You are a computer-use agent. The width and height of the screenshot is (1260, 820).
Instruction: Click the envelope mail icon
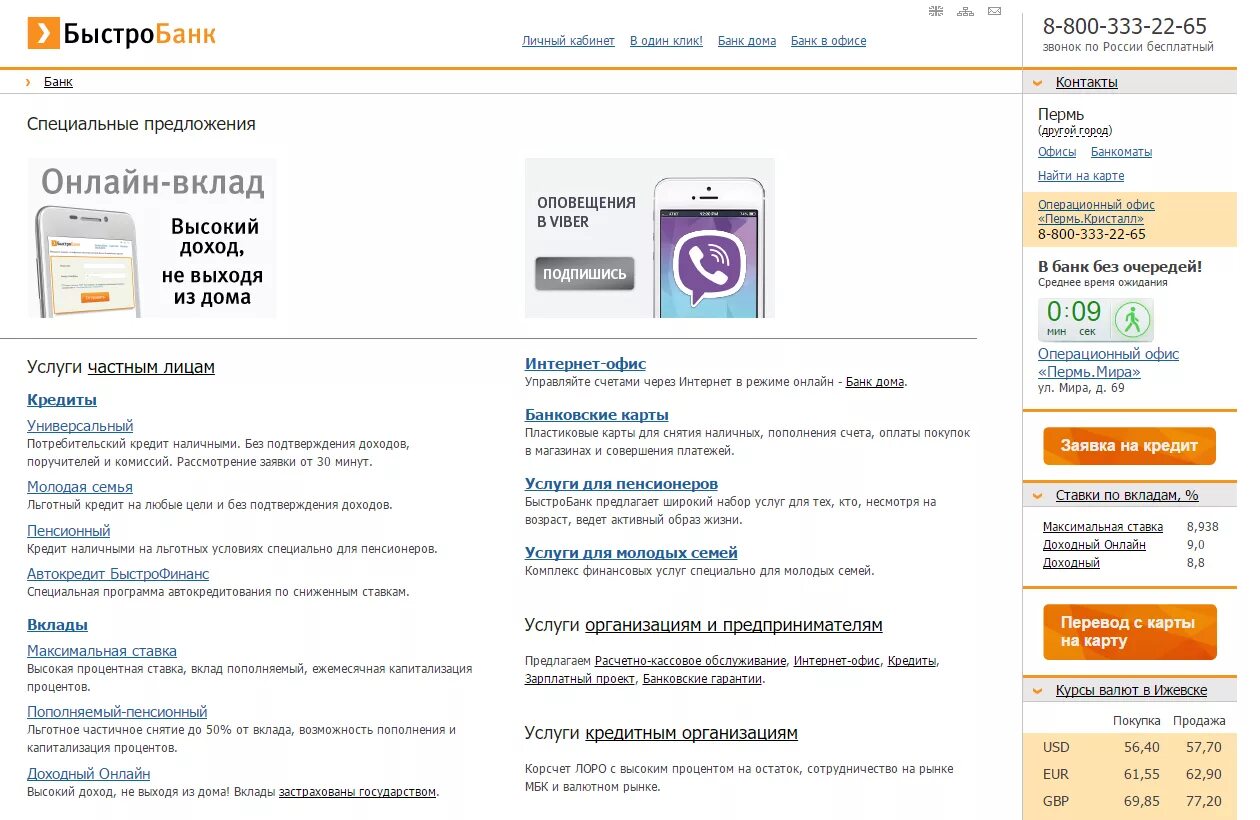994,11
